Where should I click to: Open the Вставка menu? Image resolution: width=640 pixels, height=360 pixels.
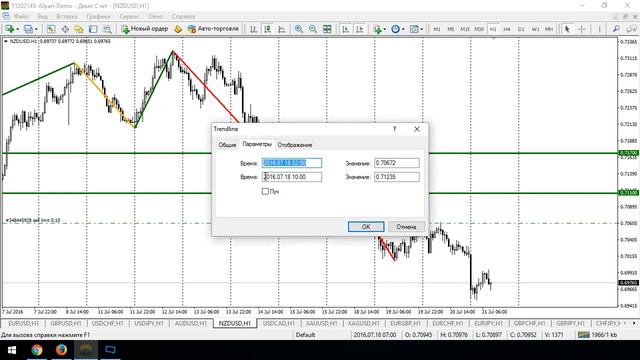(x=67, y=16)
